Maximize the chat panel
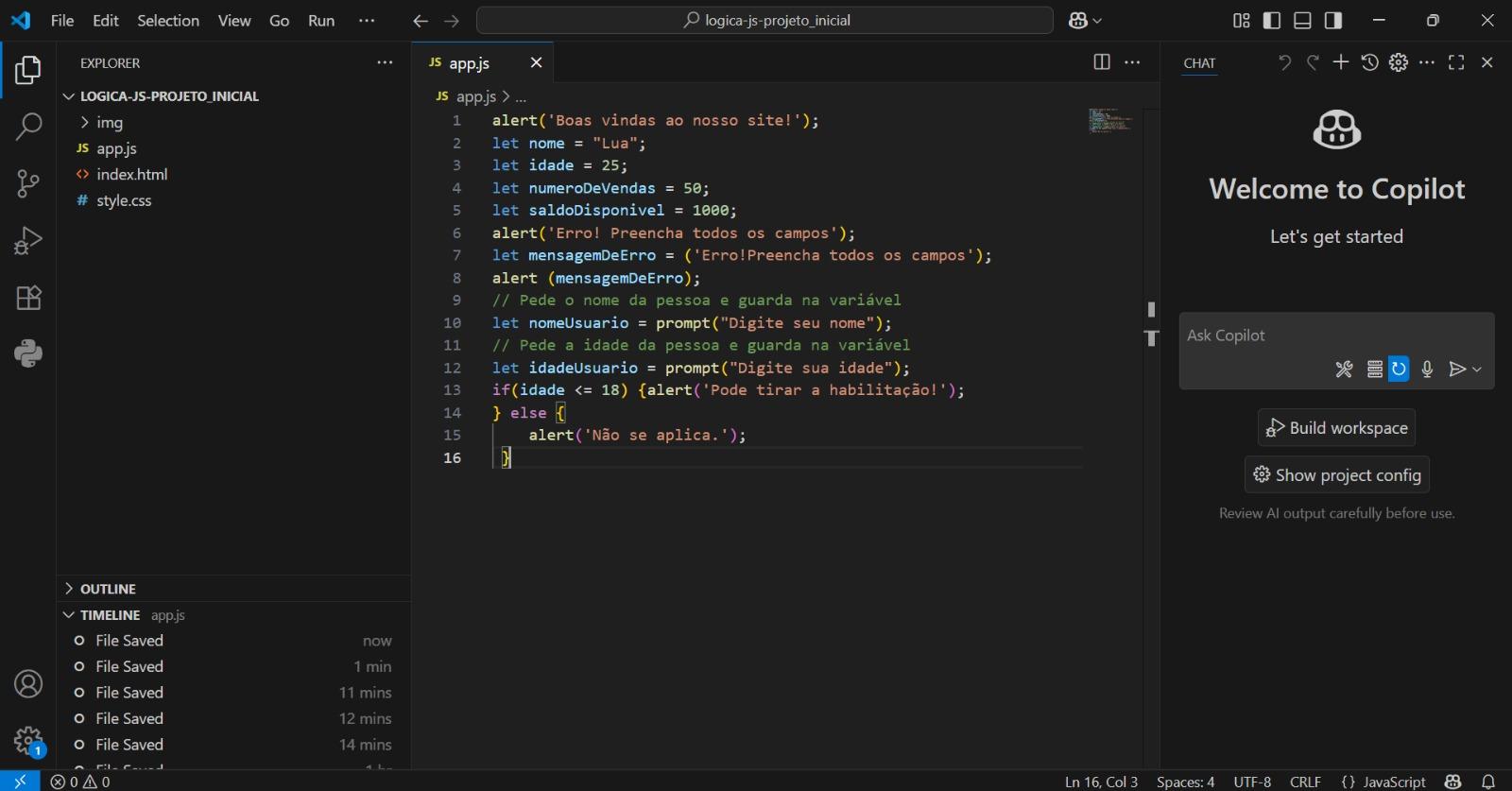Image resolution: width=1512 pixels, height=791 pixels. (x=1456, y=62)
